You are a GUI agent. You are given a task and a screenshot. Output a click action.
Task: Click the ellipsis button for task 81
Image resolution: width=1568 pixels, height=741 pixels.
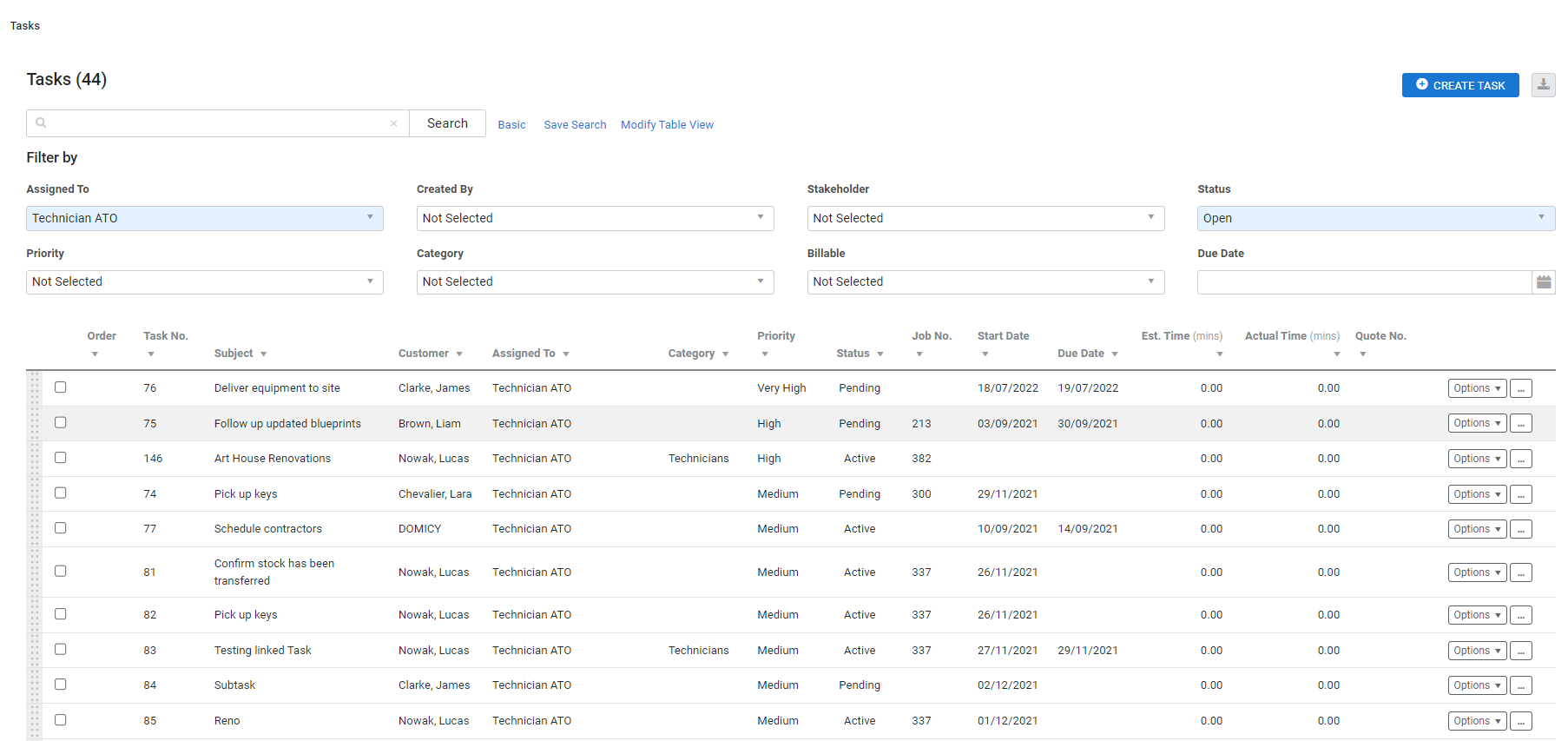1520,572
